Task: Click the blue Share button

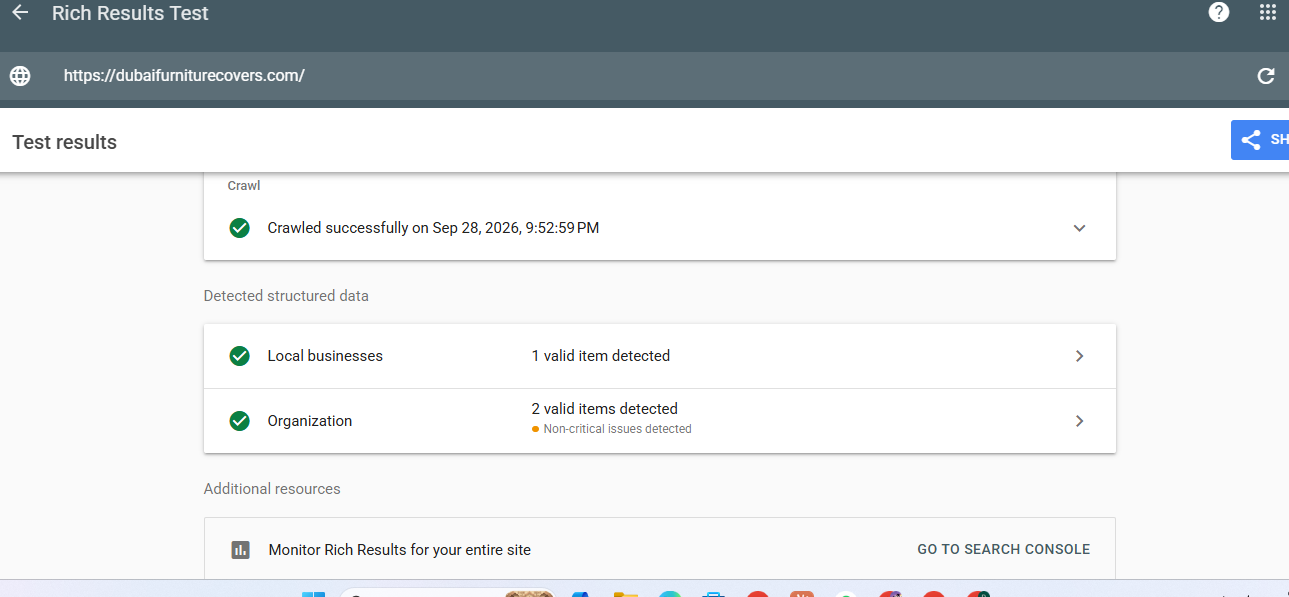Action: click(1260, 140)
